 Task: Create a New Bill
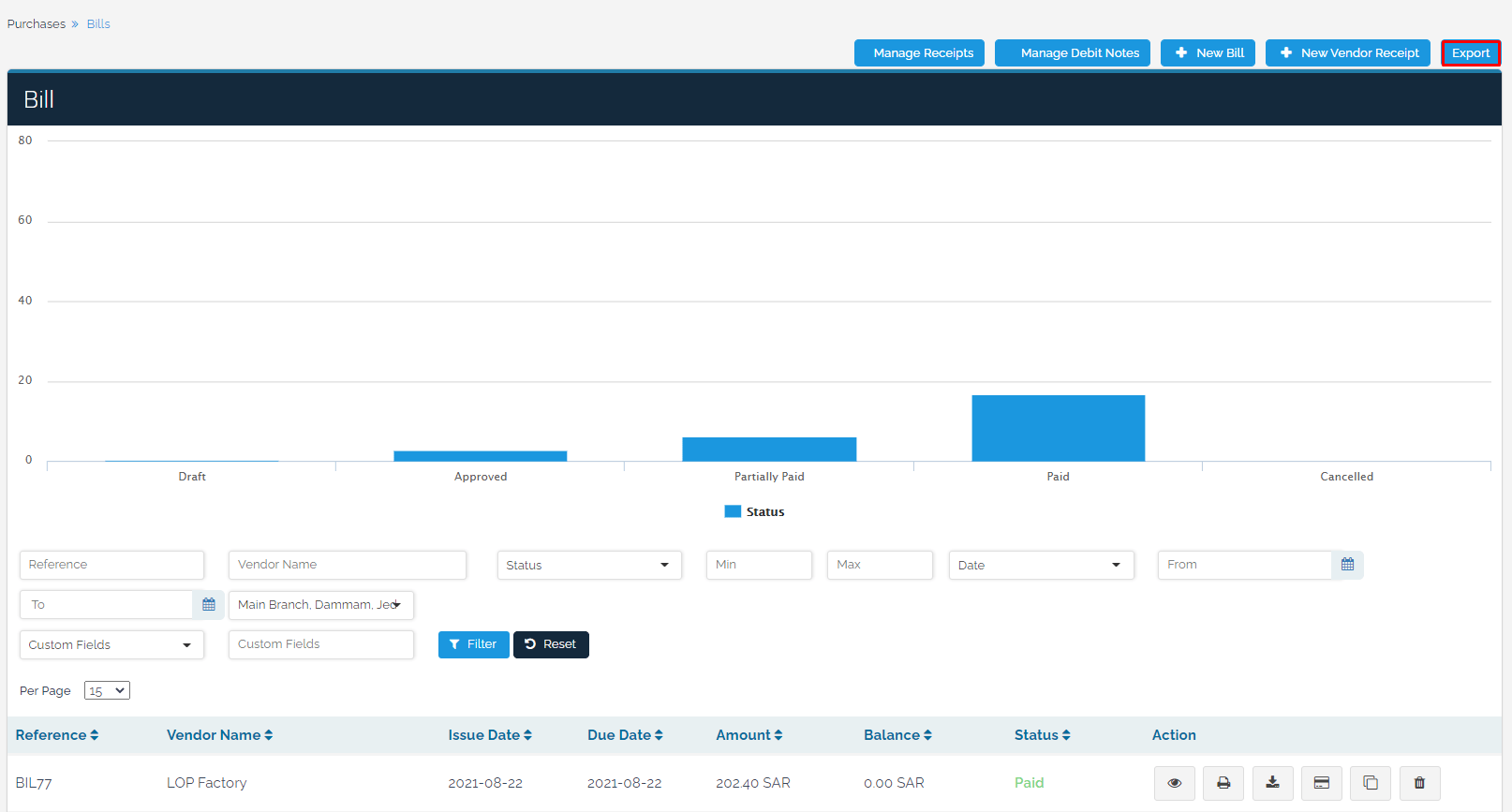click(x=1208, y=53)
